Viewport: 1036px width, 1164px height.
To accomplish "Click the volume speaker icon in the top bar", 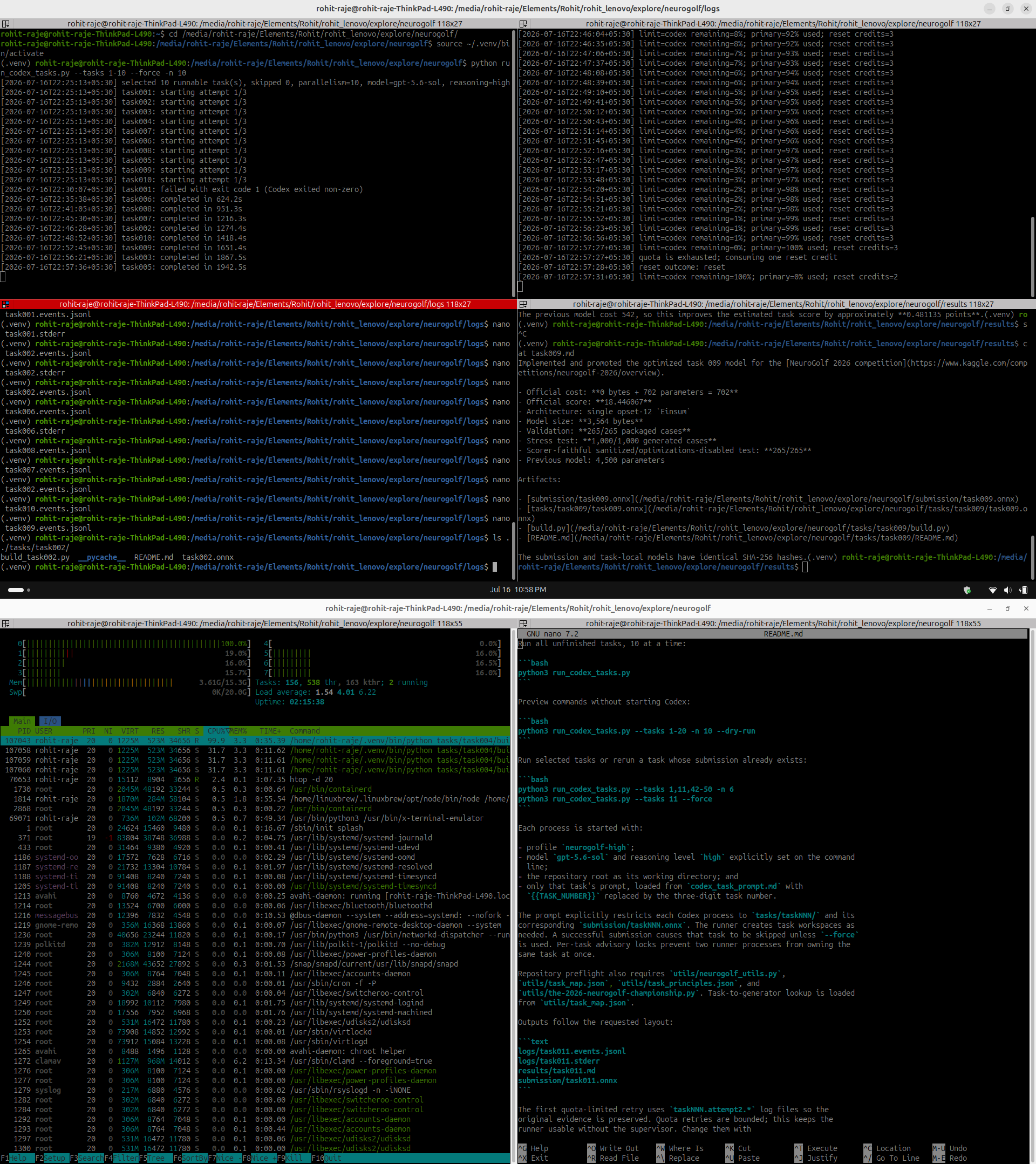I will point(1007,590).
